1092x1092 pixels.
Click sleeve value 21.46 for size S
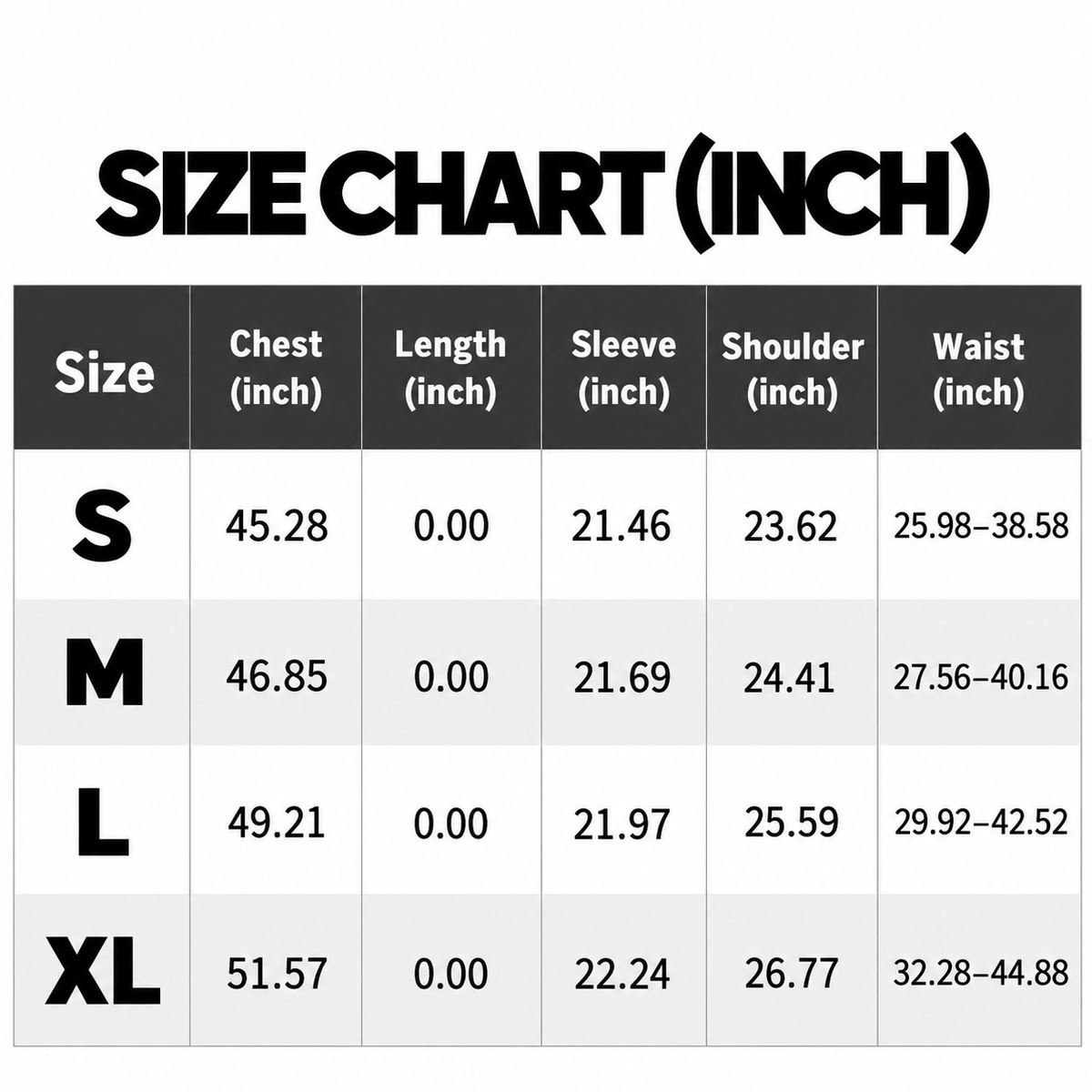pos(622,526)
